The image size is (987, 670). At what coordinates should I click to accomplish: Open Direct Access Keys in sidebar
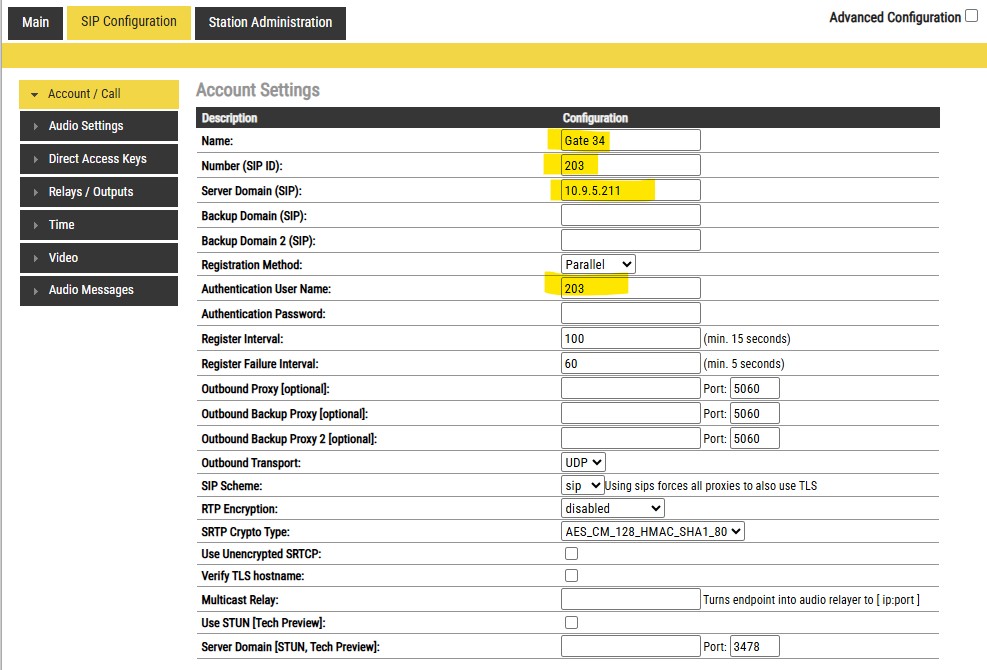[98, 159]
